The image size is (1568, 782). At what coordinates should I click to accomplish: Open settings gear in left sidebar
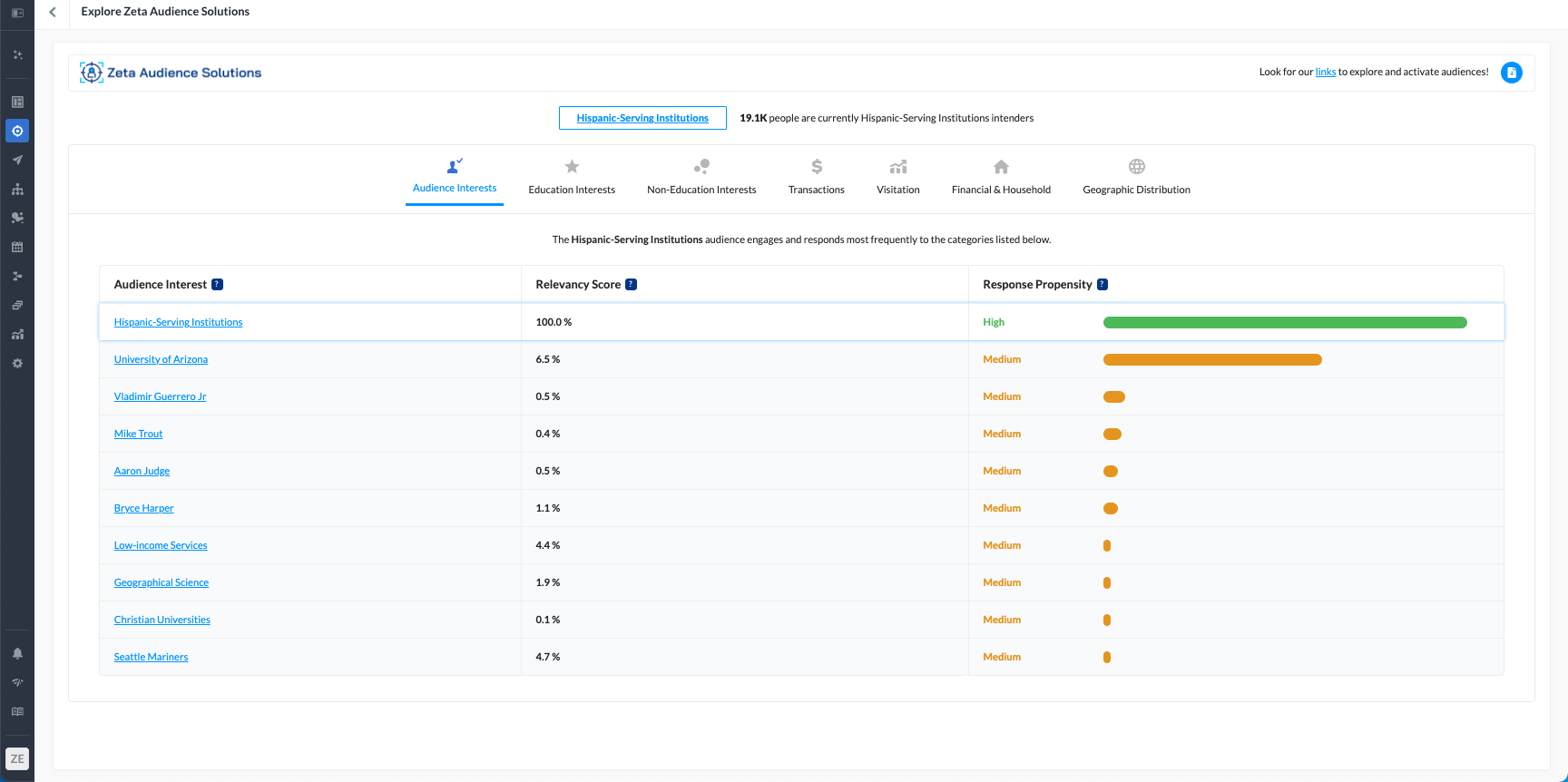[x=17, y=363]
